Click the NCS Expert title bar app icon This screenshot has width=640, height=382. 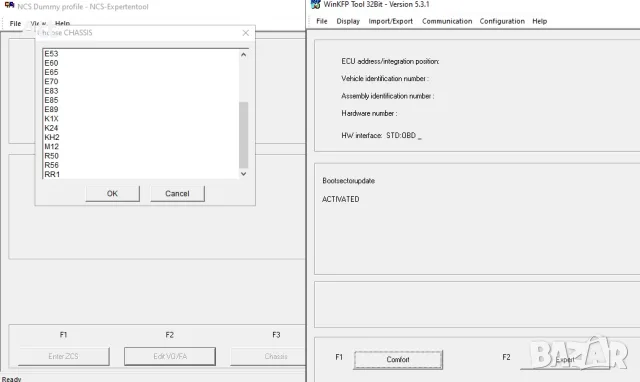click(x=9, y=5)
